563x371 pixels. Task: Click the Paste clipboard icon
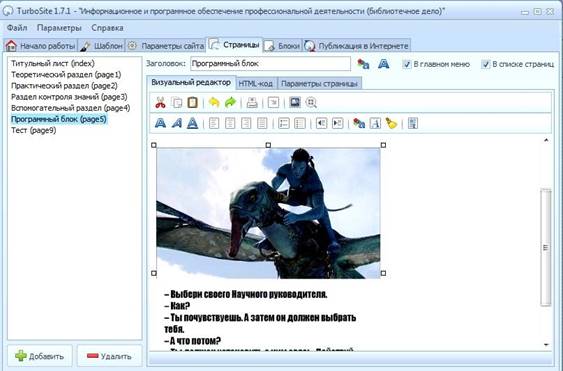pyautogui.click(x=192, y=103)
